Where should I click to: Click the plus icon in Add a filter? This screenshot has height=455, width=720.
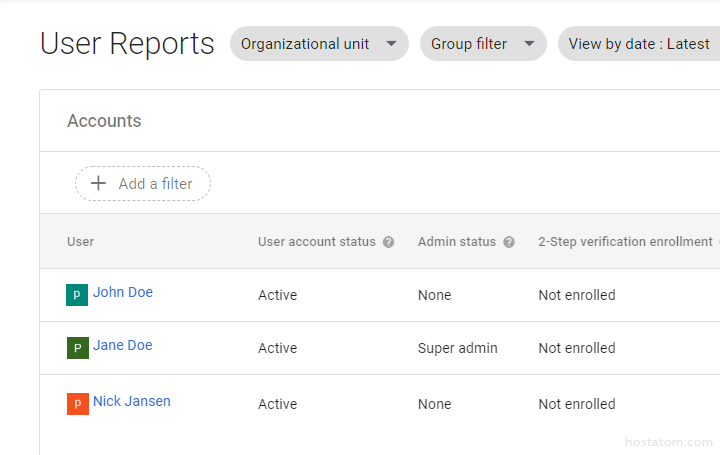[x=98, y=184]
